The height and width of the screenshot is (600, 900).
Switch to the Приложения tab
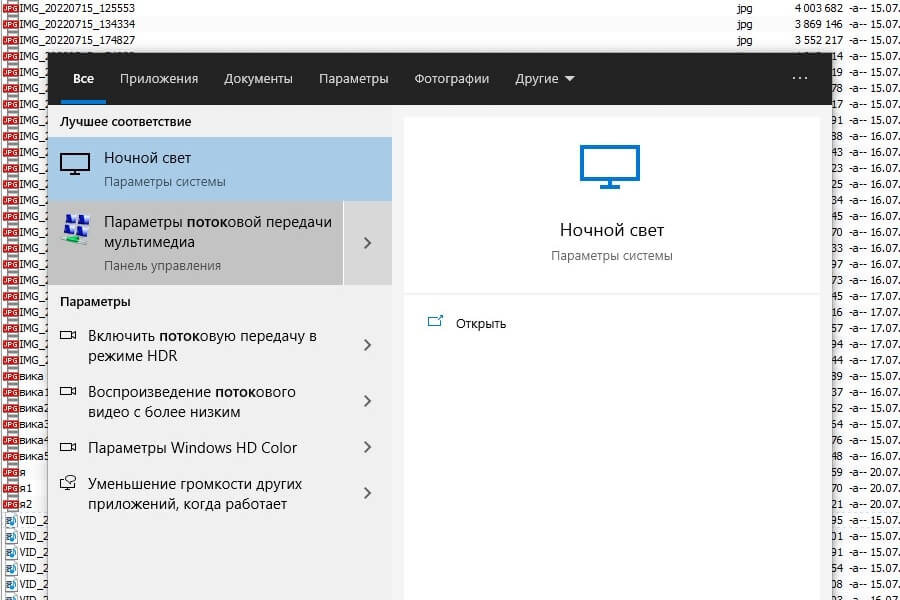tap(159, 79)
